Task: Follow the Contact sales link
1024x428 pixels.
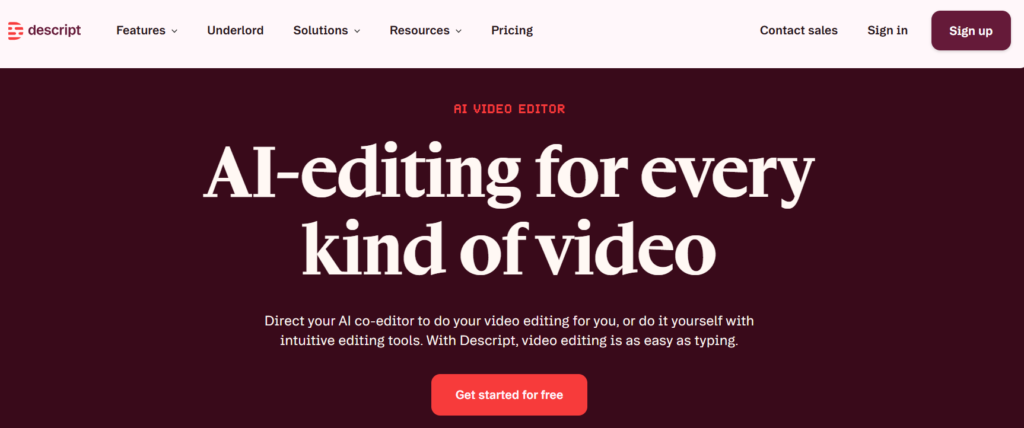Action: click(x=799, y=31)
